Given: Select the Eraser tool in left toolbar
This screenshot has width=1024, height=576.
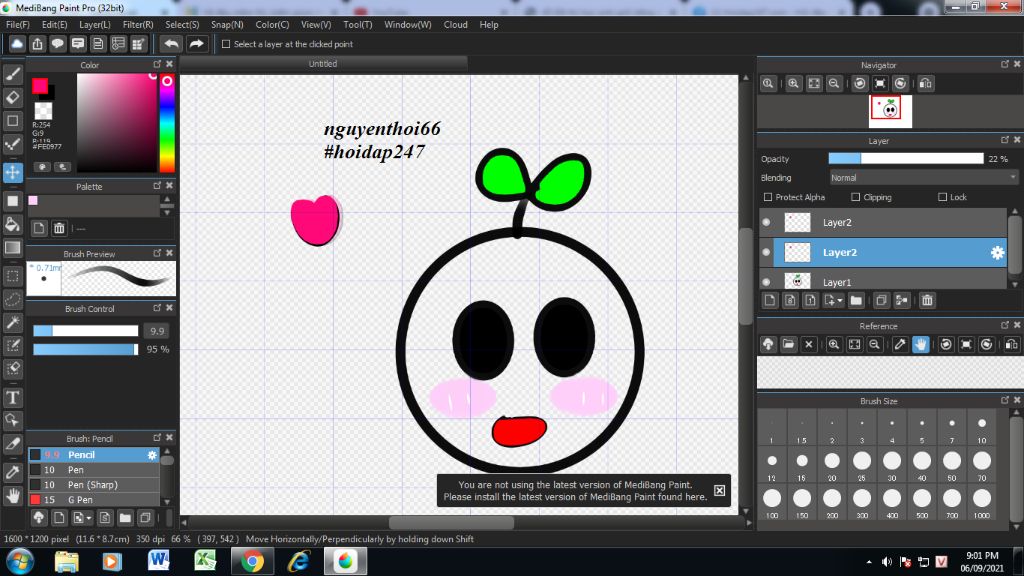Looking at the screenshot, I should click(13, 97).
